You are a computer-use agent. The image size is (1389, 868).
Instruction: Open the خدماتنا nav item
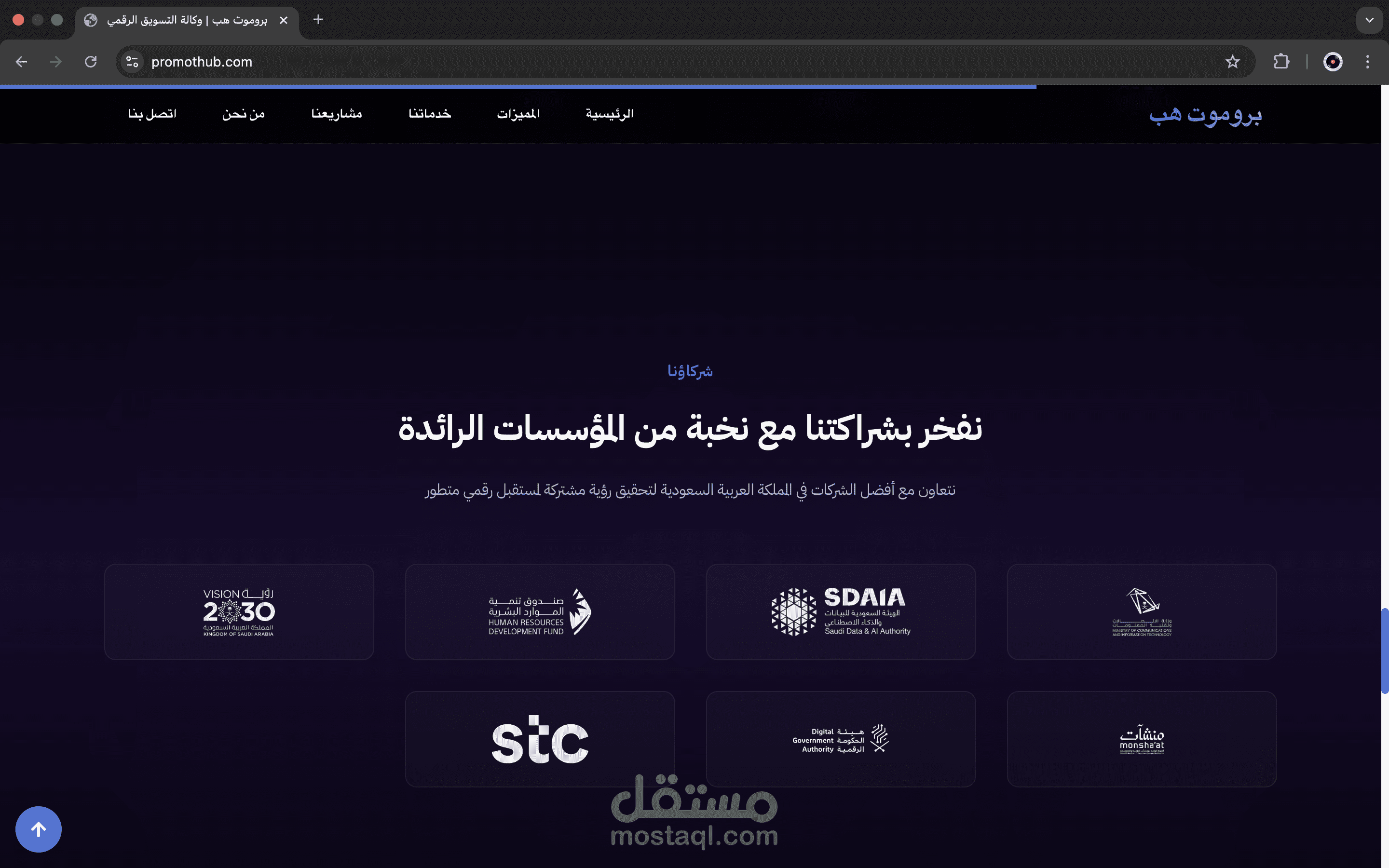pos(430,114)
